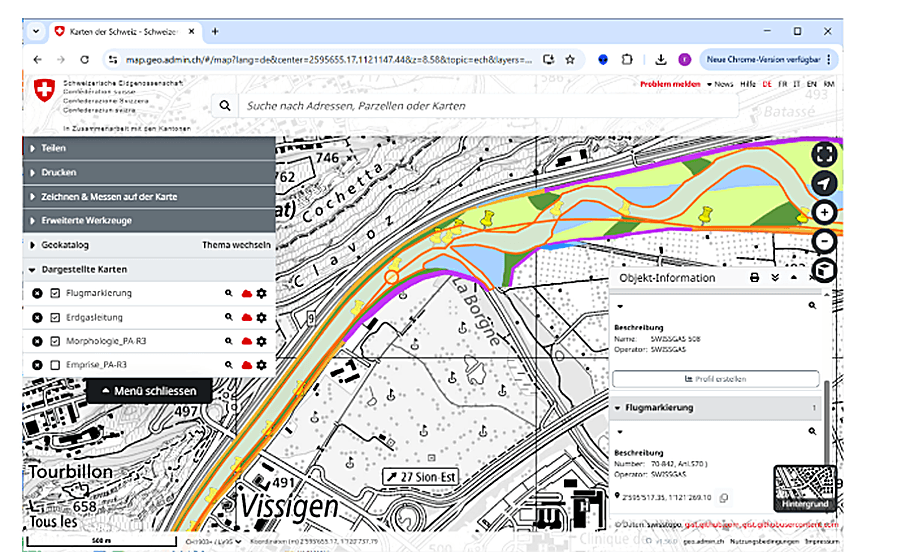
Task: Click Neue Chrome-Version verfügbar button
Action: pos(768,59)
